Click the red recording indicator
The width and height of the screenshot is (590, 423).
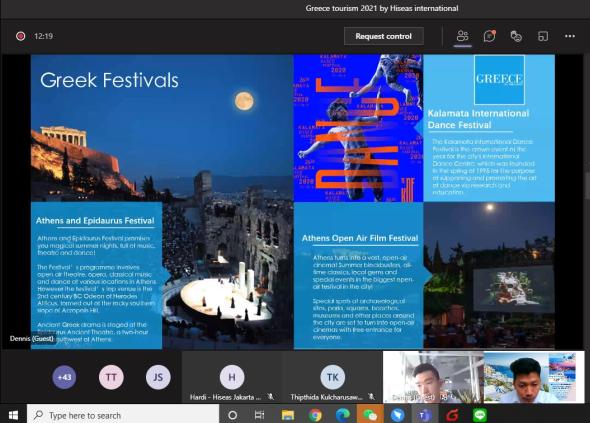(20, 36)
